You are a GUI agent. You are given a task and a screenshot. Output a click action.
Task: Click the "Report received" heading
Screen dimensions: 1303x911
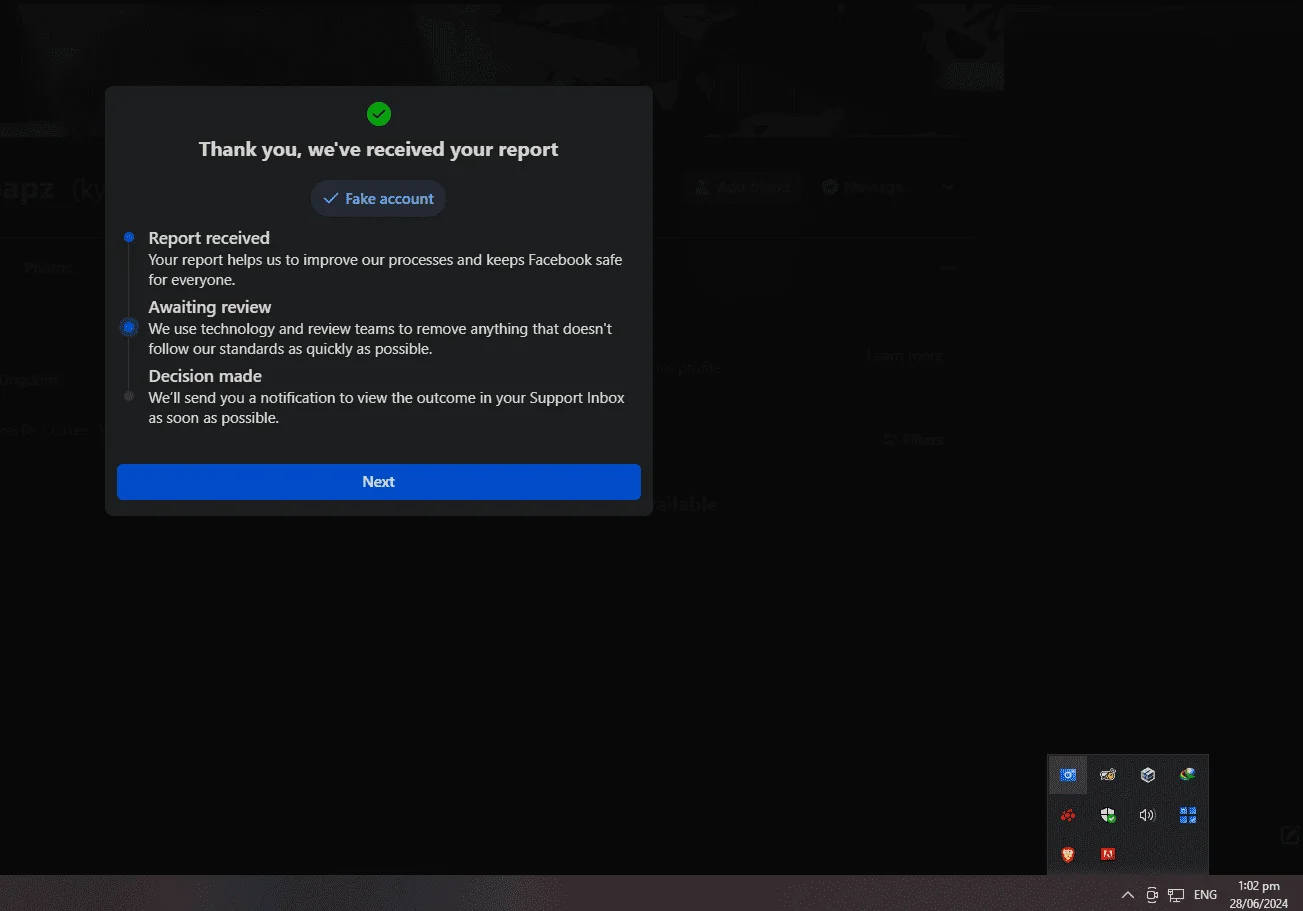[x=209, y=238]
